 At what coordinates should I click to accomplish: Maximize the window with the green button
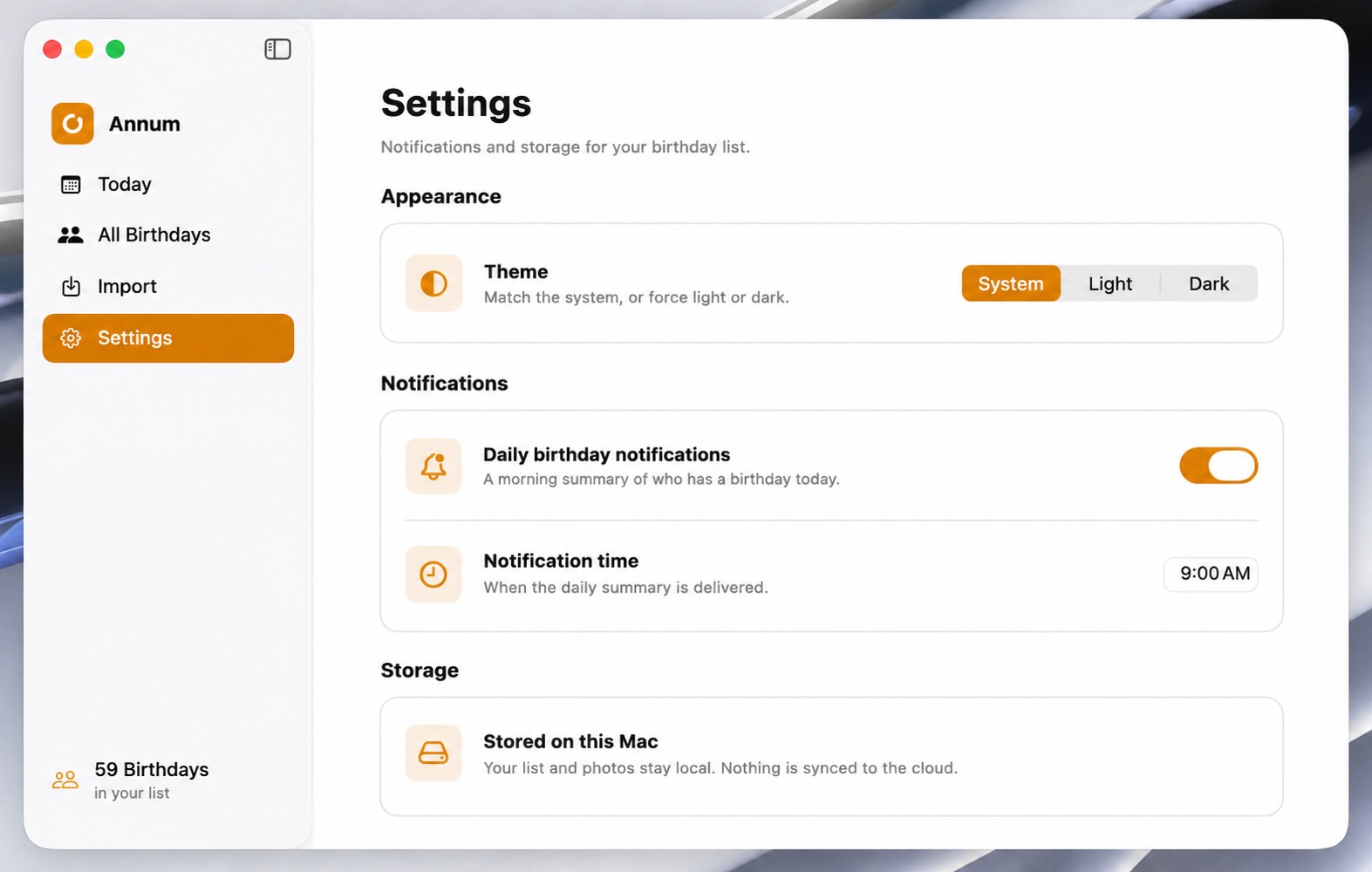click(x=115, y=49)
